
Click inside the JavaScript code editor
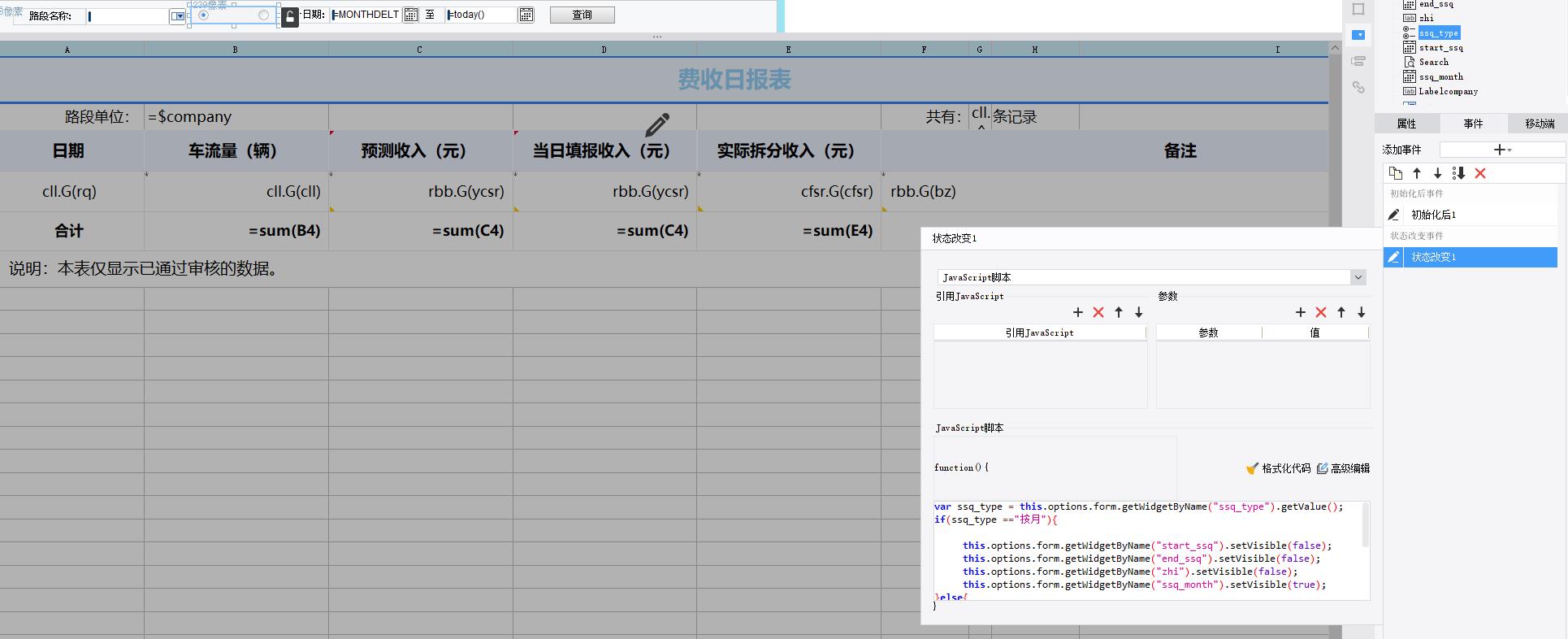[x=1146, y=550]
